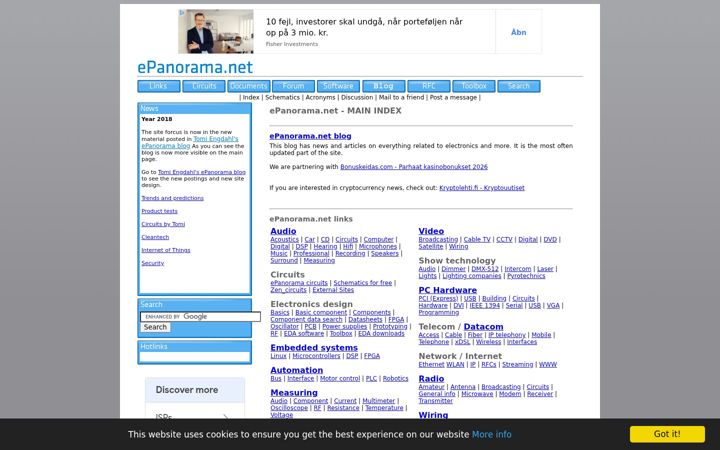The height and width of the screenshot is (450, 720).
Task: Open the Cable TV link
Action: [477, 240]
